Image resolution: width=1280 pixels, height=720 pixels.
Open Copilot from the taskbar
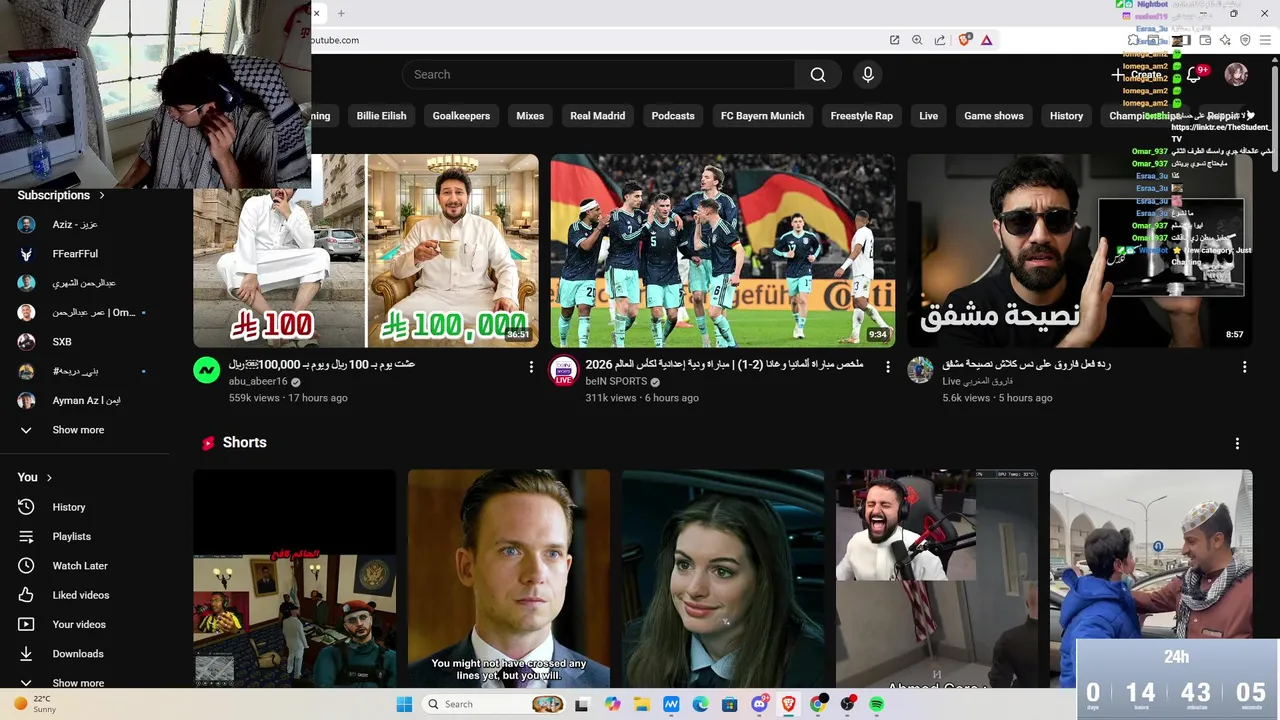pyautogui.click(x=612, y=704)
